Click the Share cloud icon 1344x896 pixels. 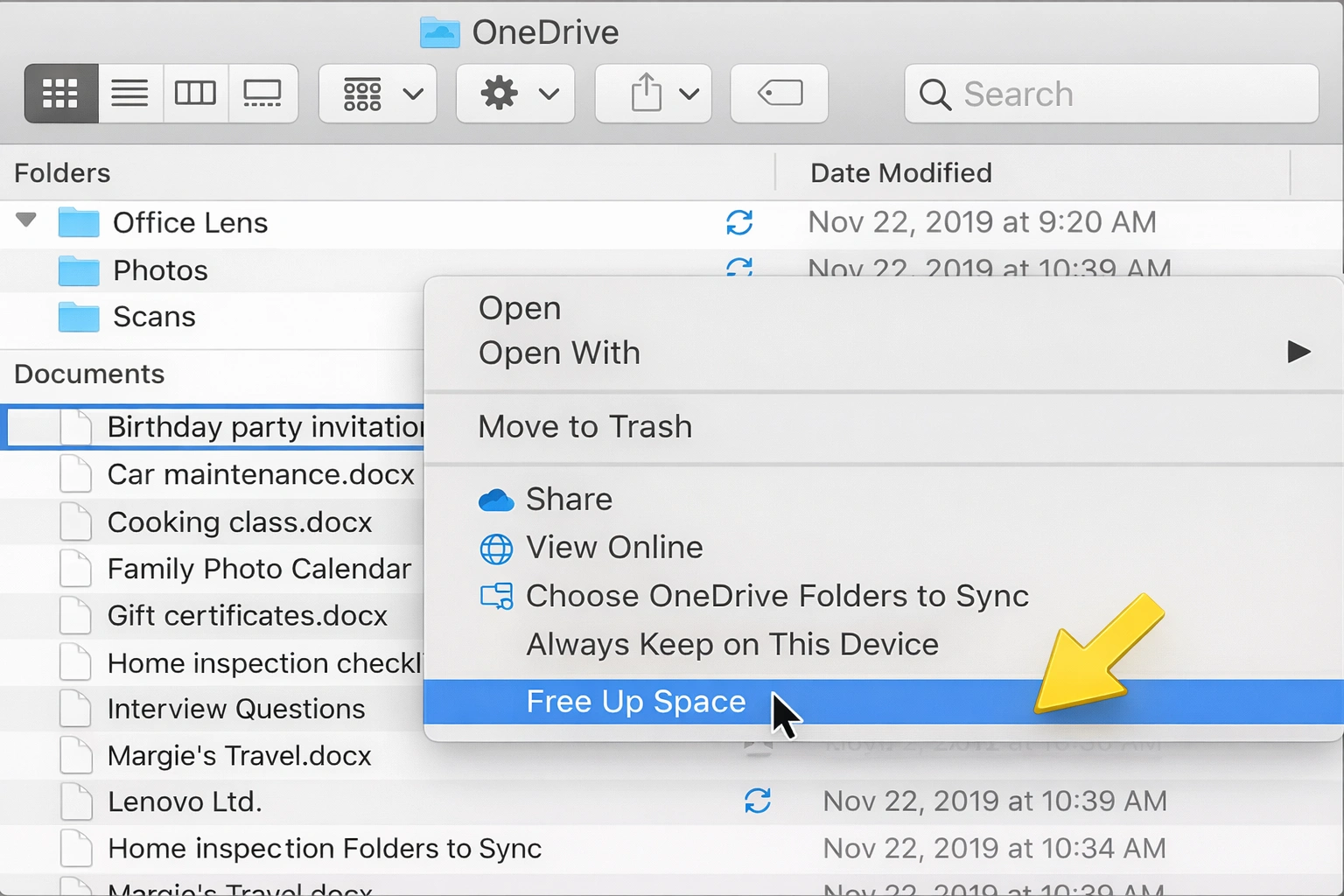point(496,499)
